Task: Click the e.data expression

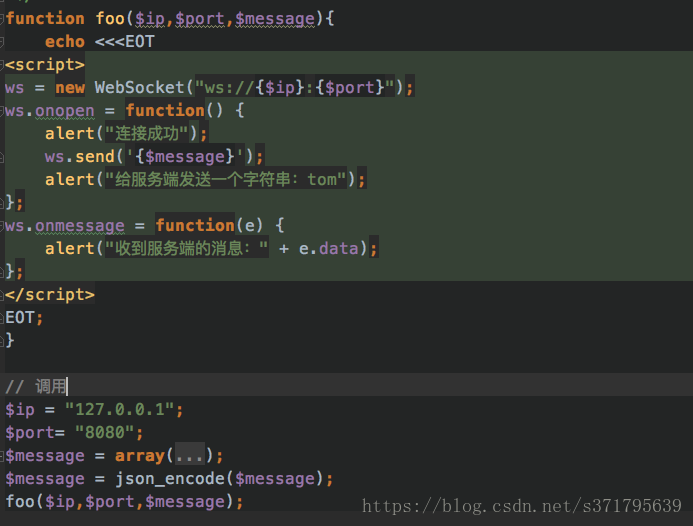Action: (328, 248)
